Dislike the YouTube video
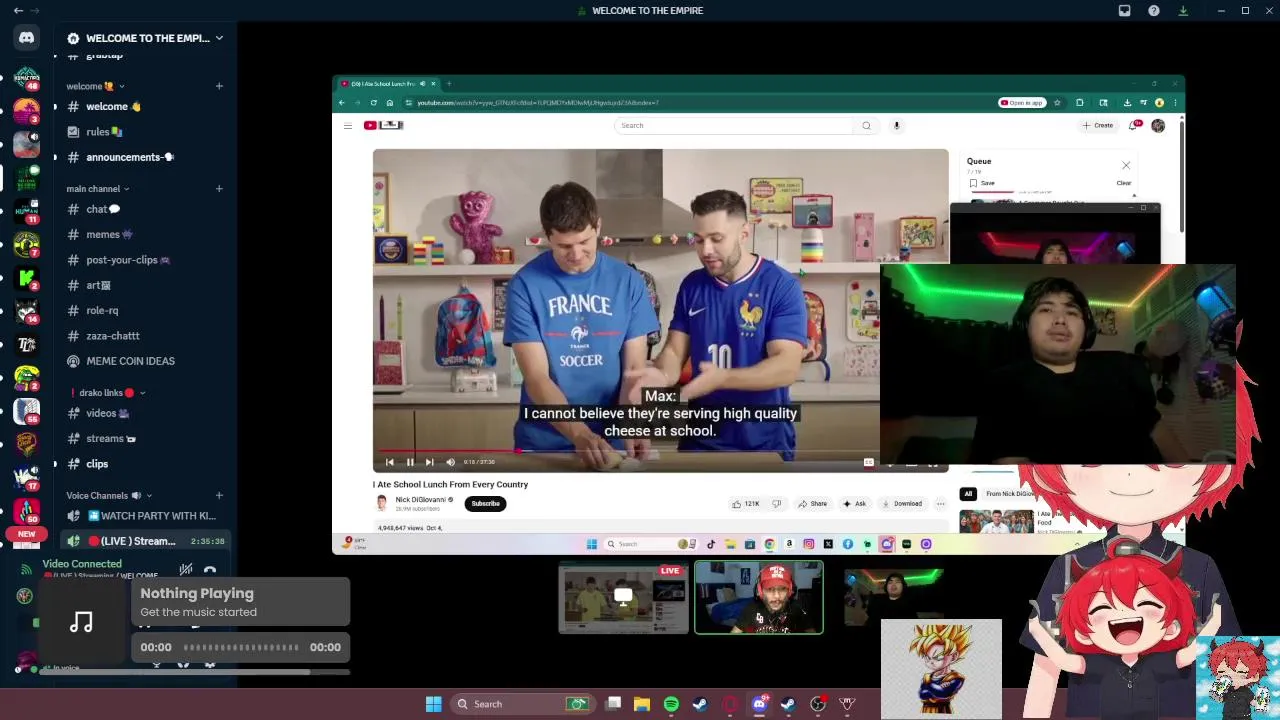Viewport: 1280px width, 720px height. 776,504
